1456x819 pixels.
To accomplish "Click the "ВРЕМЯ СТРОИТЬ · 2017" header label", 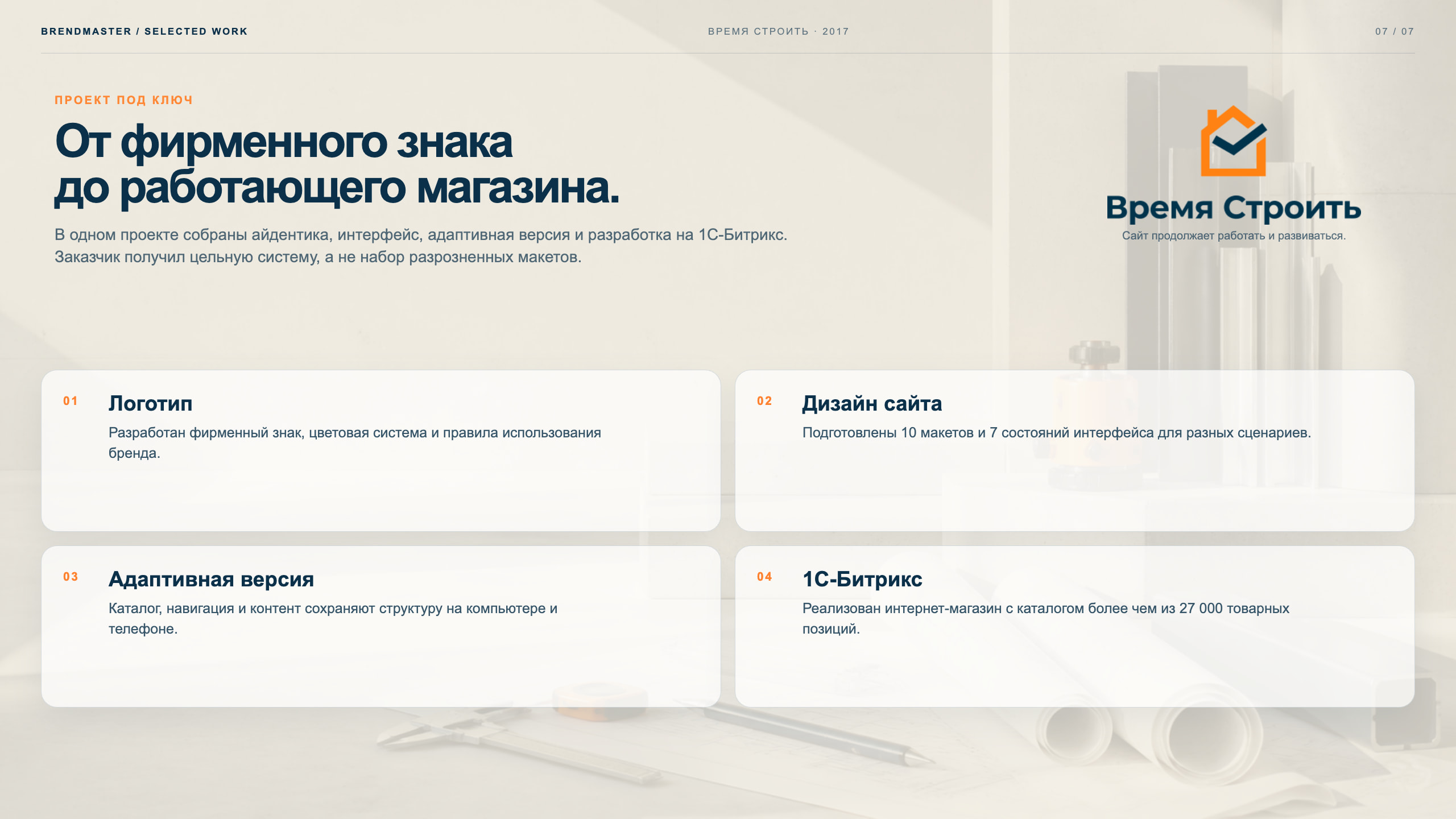I will [778, 31].
